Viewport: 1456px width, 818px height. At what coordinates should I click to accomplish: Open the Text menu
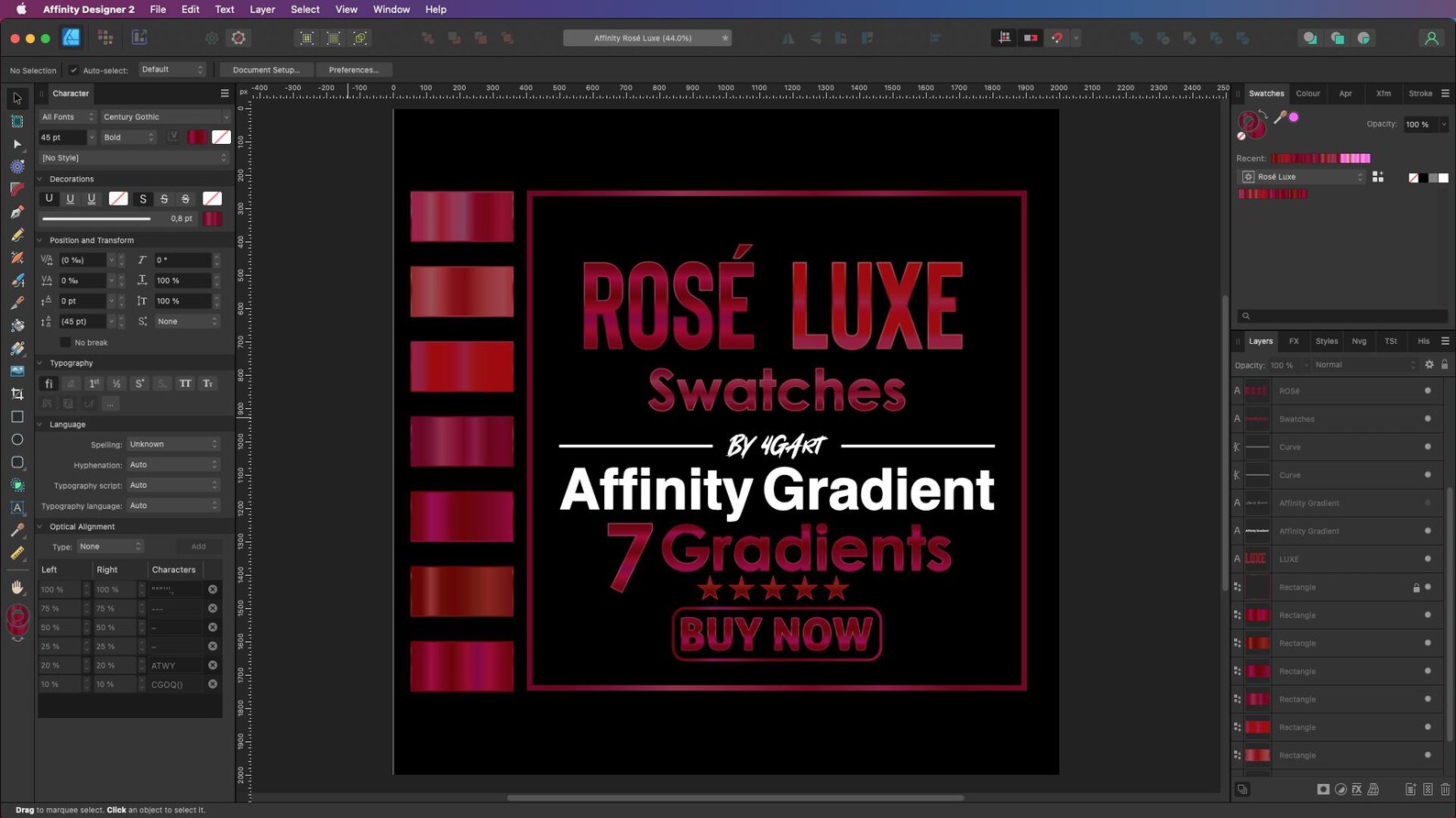tap(225, 9)
